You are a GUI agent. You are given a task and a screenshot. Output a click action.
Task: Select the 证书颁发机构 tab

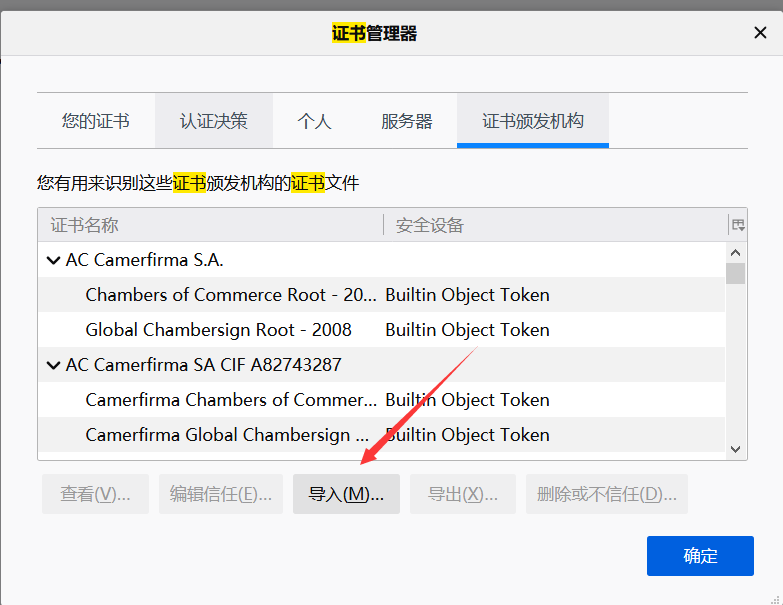[533, 121]
